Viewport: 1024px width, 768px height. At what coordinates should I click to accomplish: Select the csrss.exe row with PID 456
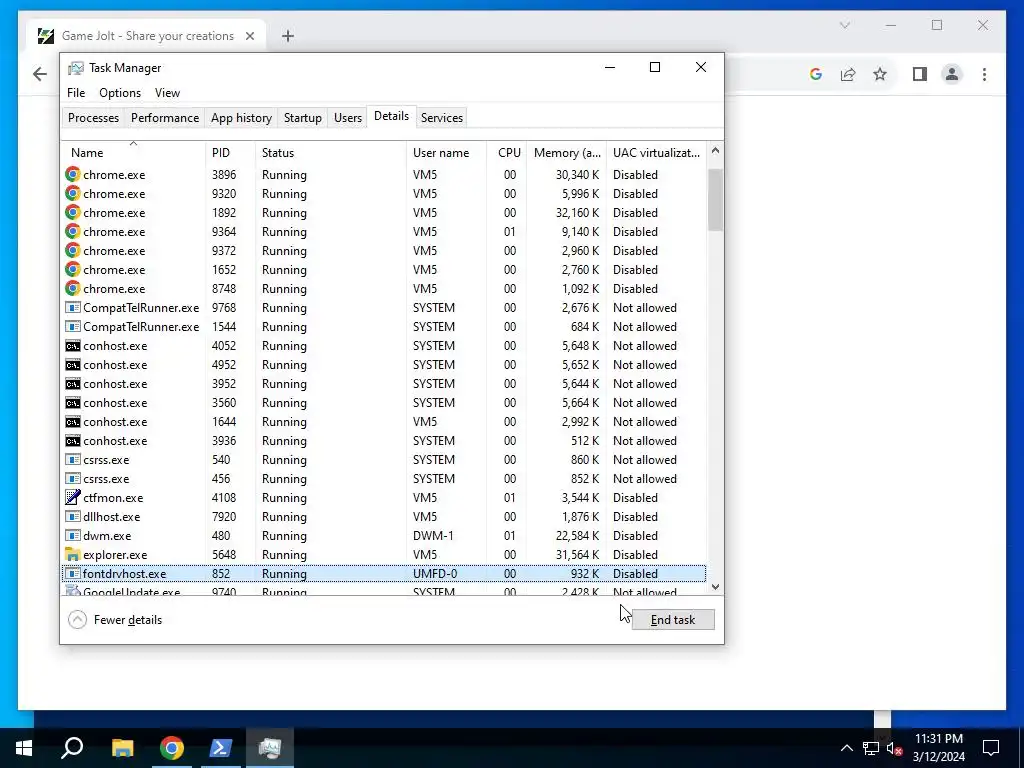pyautogui.click(x=384, y=479)
